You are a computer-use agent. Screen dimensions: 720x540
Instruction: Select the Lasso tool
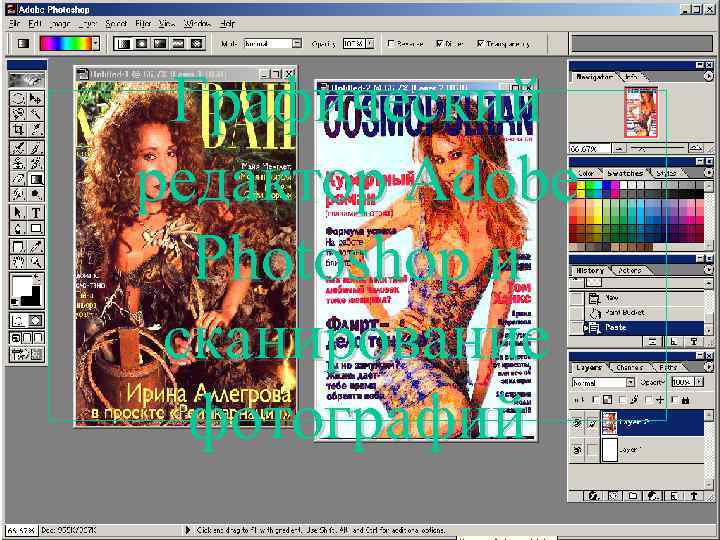[x=18, y=114]
